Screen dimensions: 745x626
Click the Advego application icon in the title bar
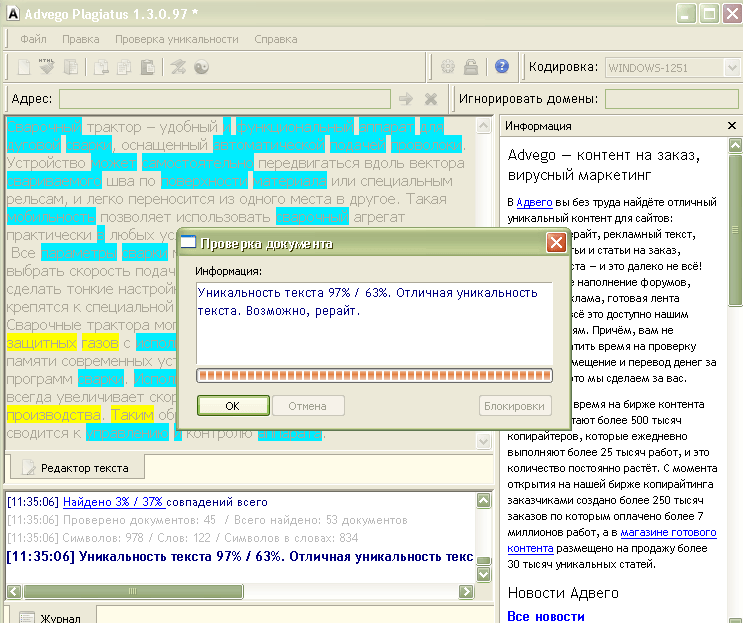pos(13,14)
